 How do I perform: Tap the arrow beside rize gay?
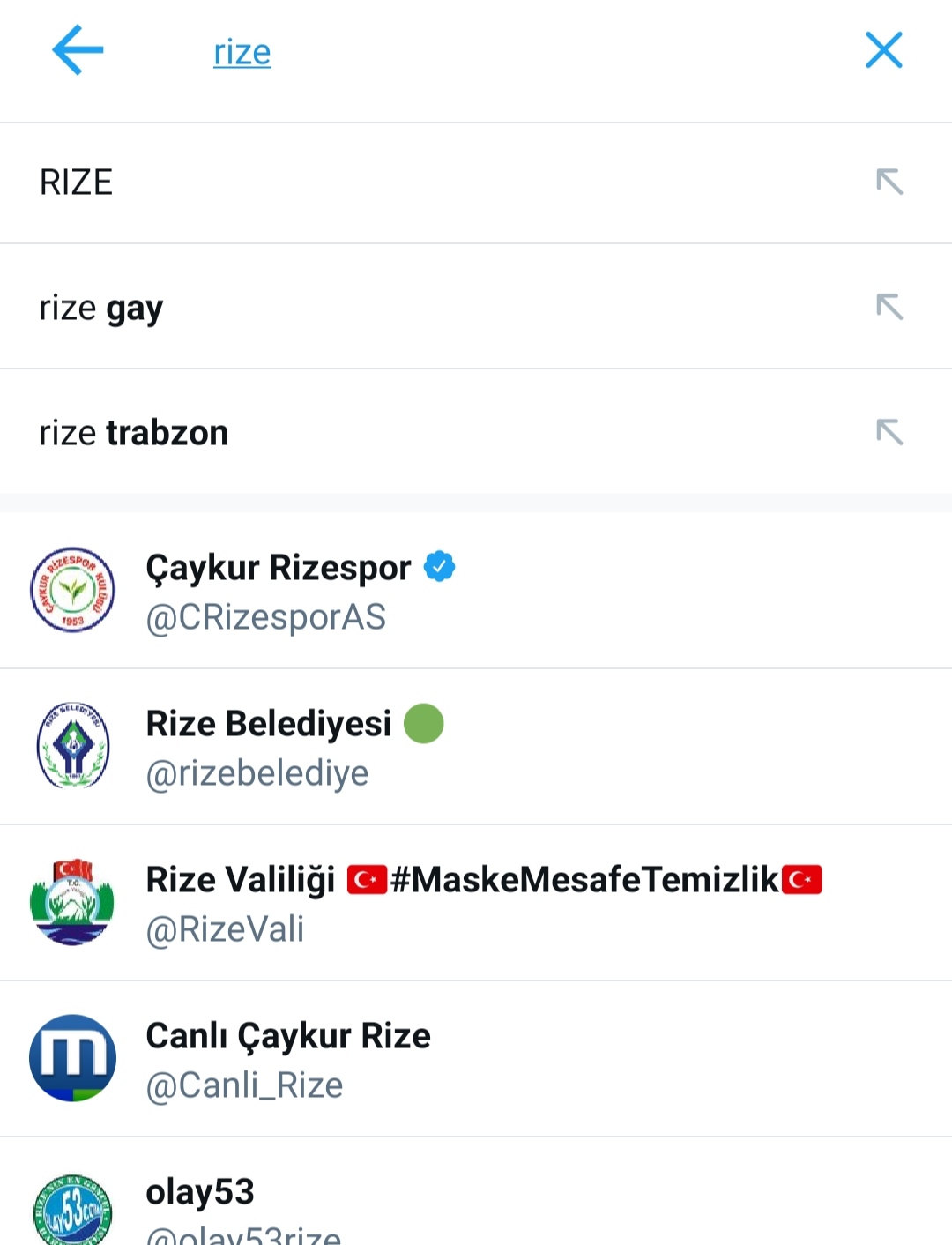coord(889,307)
